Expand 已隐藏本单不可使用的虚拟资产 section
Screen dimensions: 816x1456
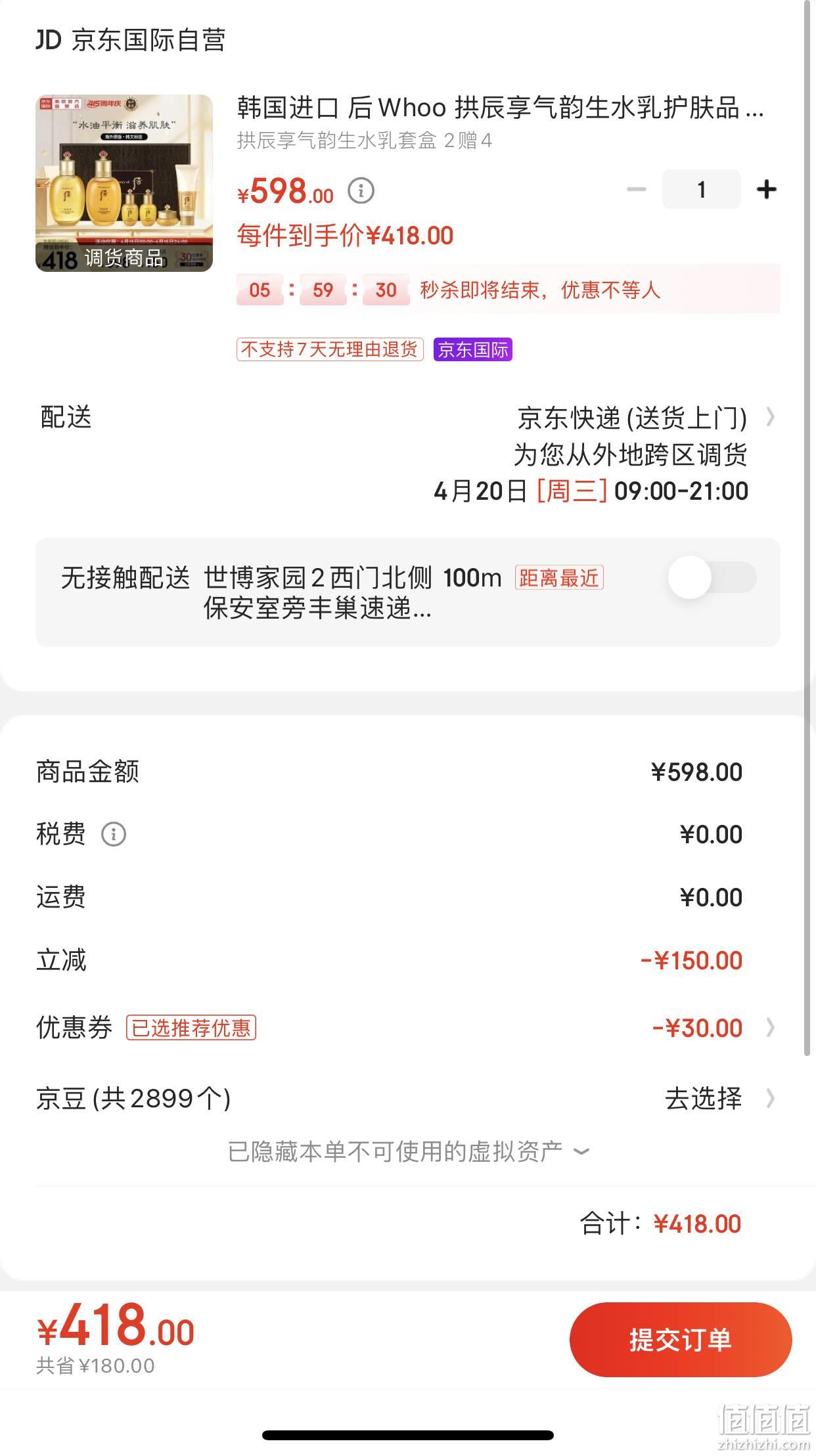[408, 1151]
